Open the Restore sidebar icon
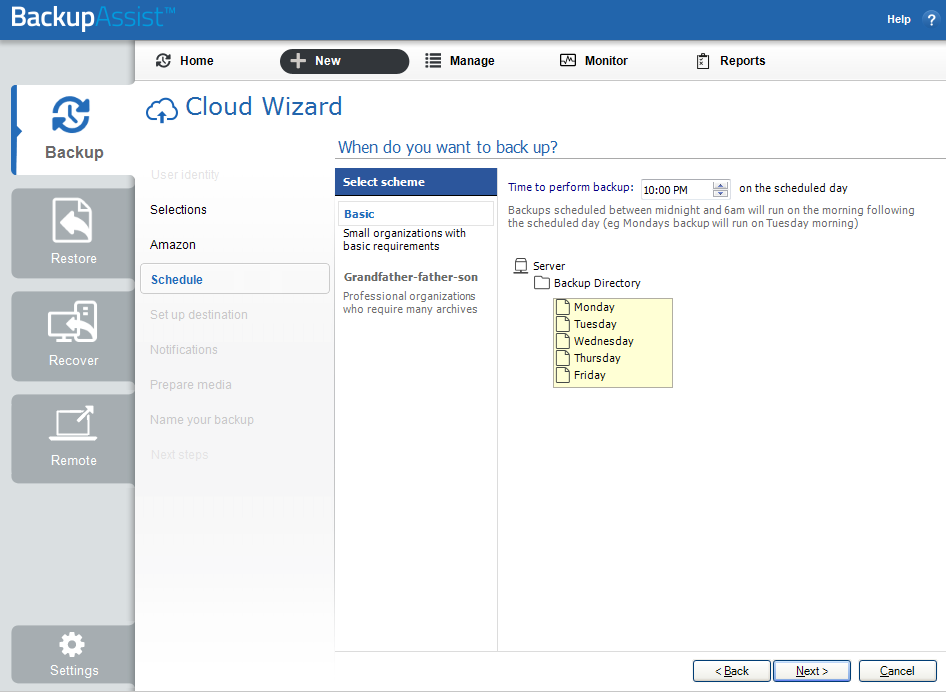946x692 pixels. coord(73,220)
